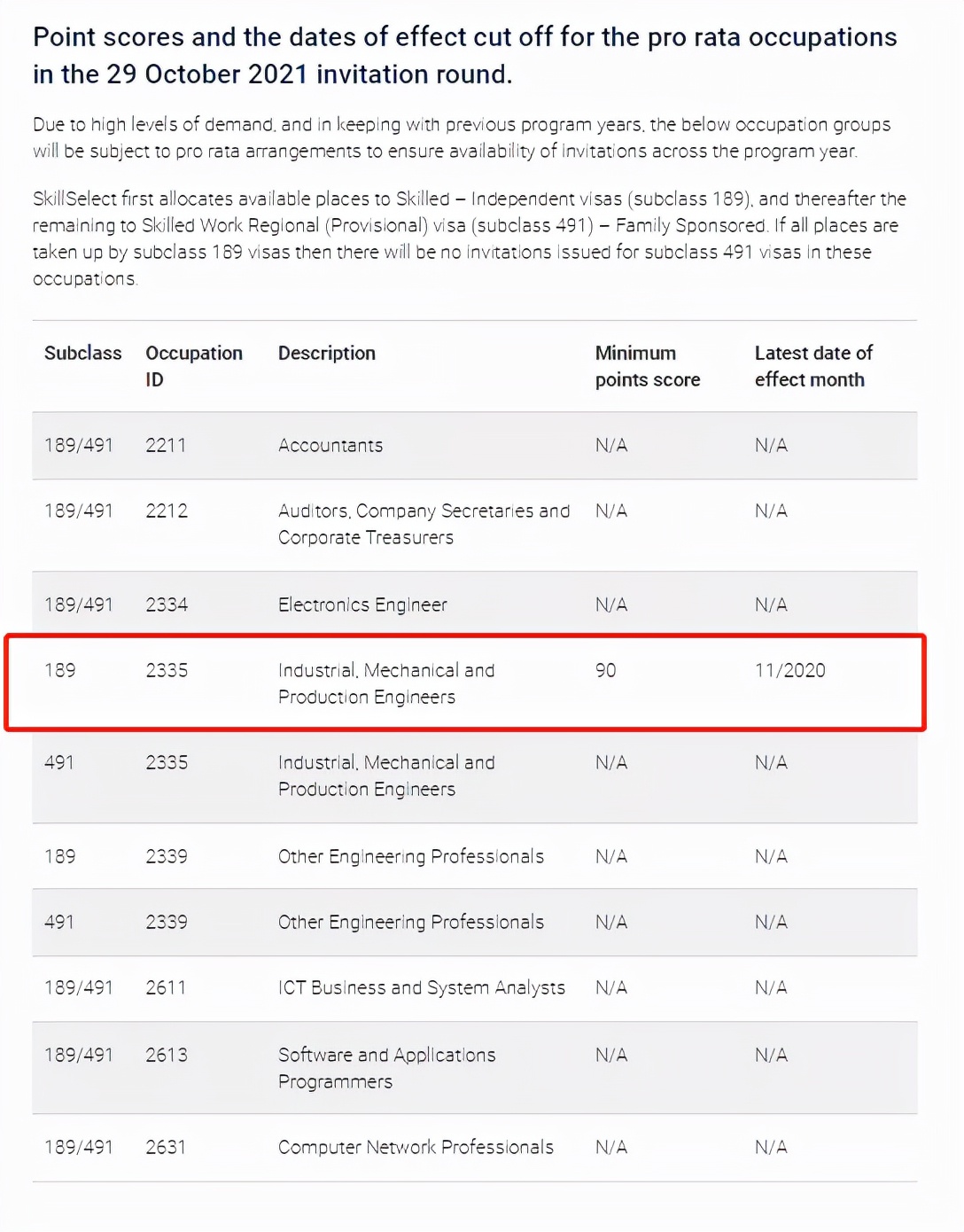This screenshot has width=964, height=1232.
Task: Click the minimum points score 90
Action: tap(605, 670)
